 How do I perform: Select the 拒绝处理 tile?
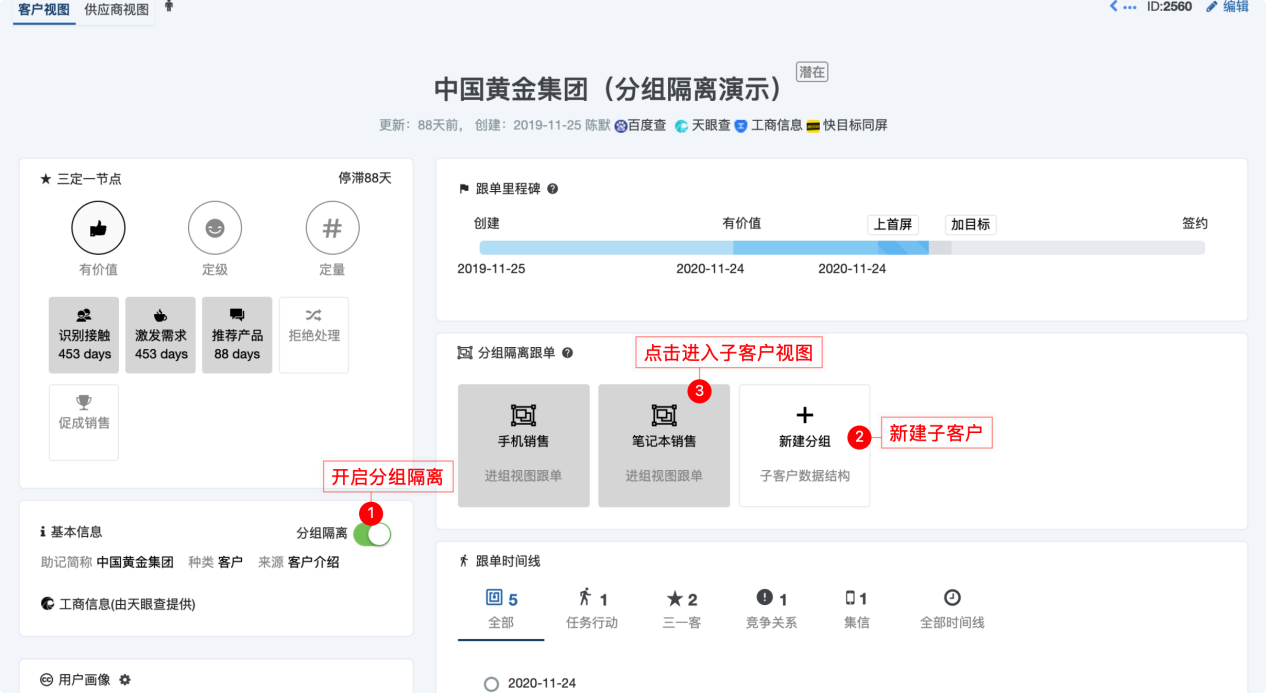(314, 335)
